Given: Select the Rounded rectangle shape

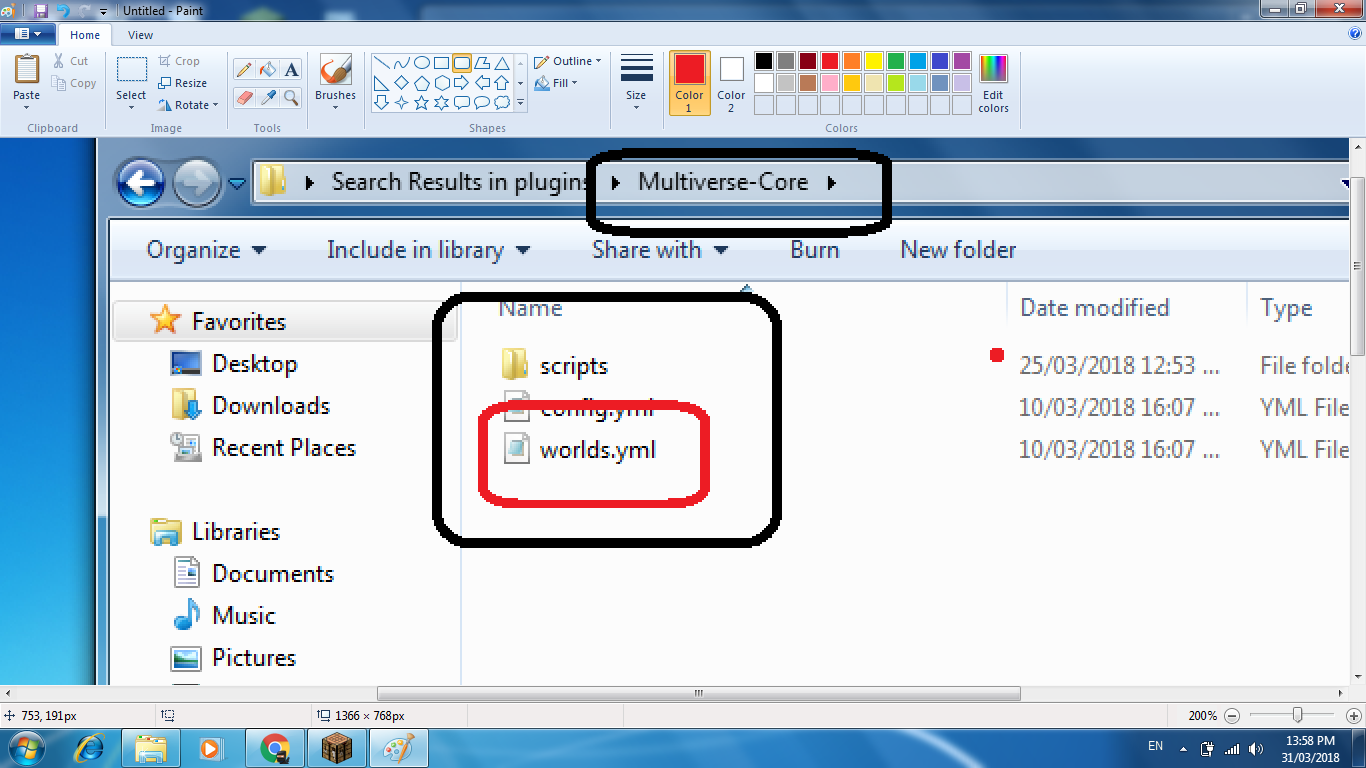Looking at the screenshot, I should 461,62.
